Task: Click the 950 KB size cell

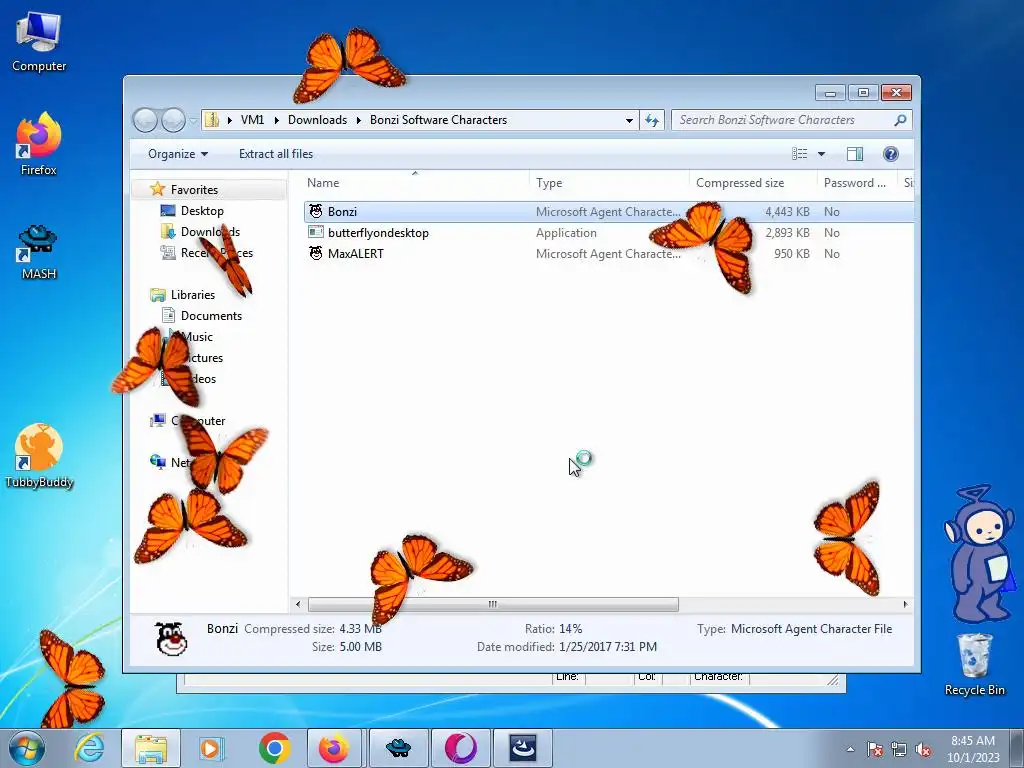Action: (792, 253)
